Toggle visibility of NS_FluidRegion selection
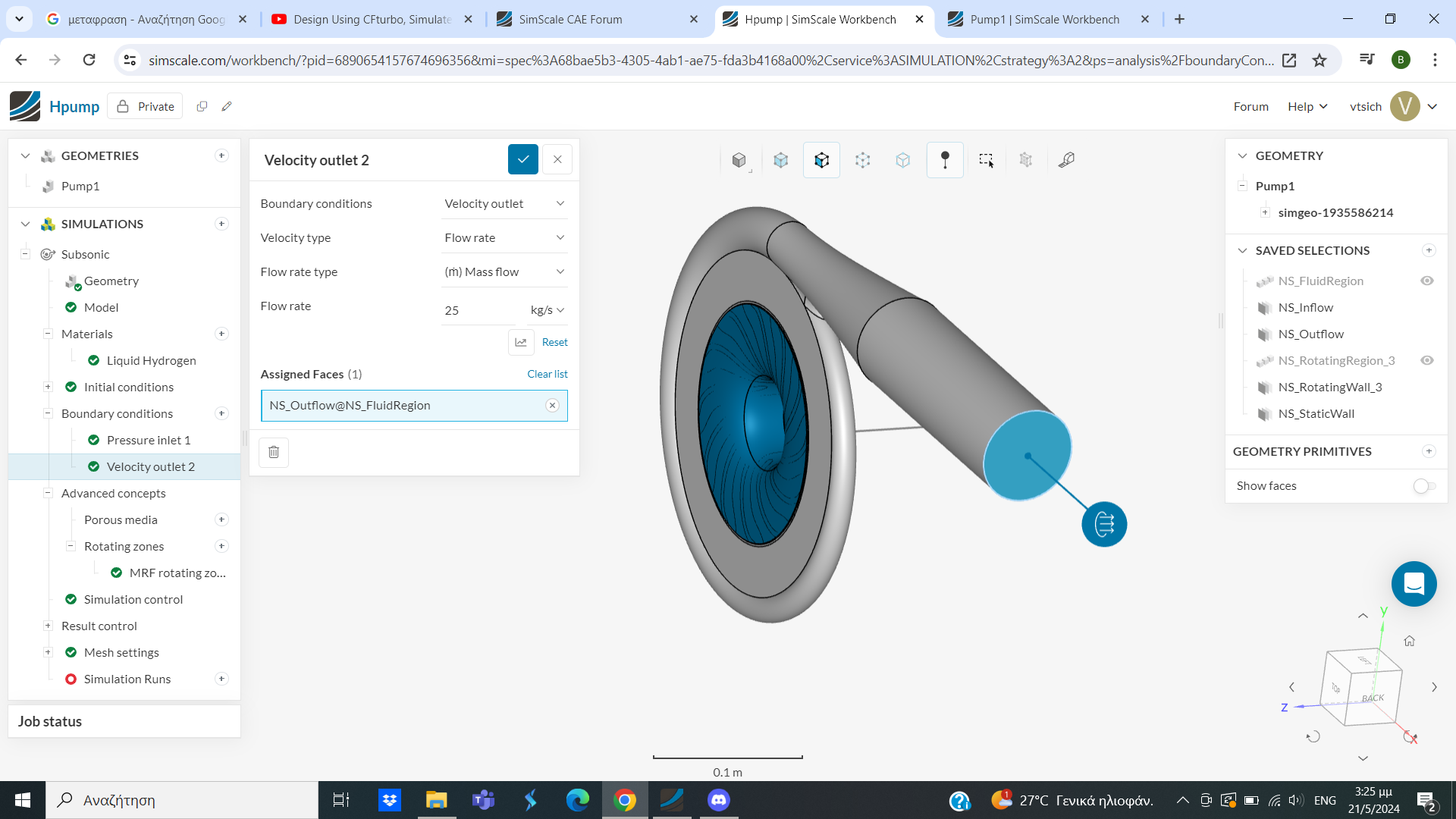This screenshot has height=819, width=1456. coord(1429,281)
